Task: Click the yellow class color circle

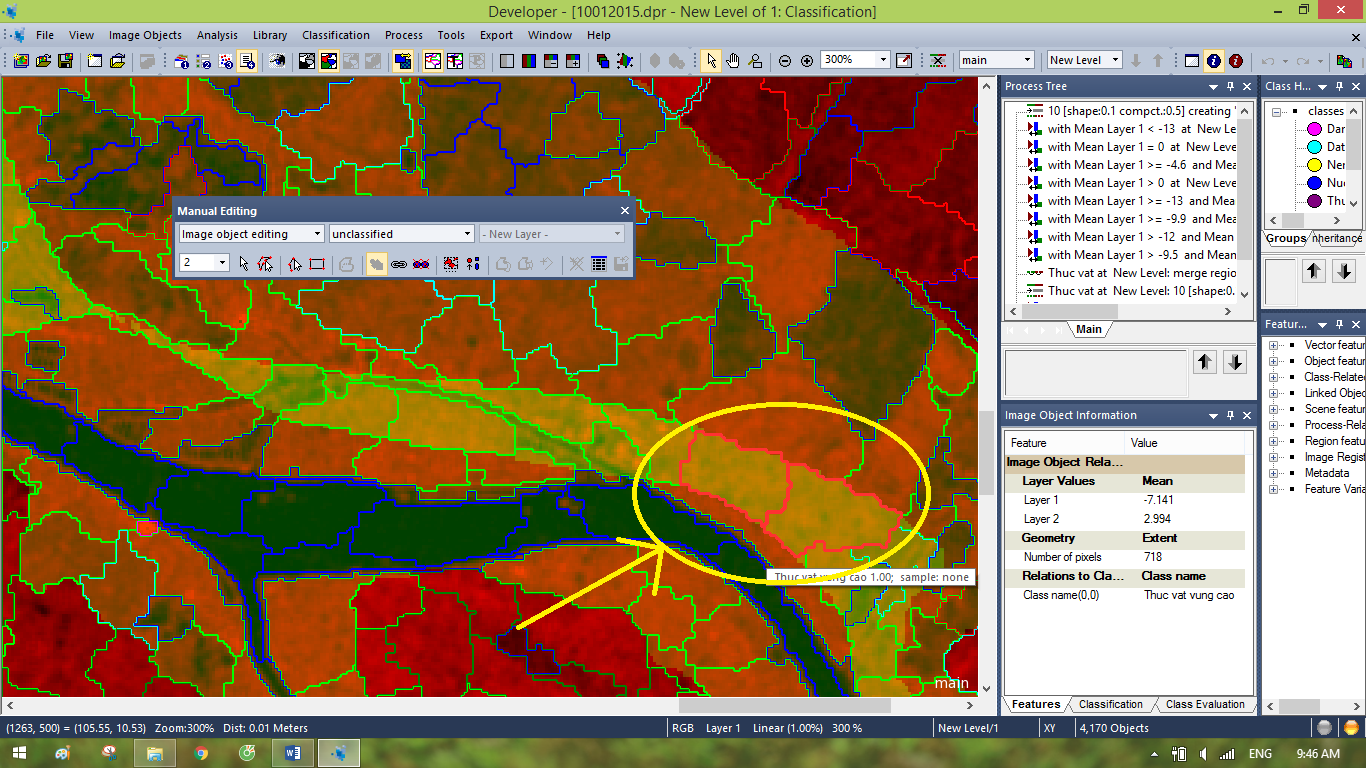Action: pyautogui.click(x=1314, y=165)
